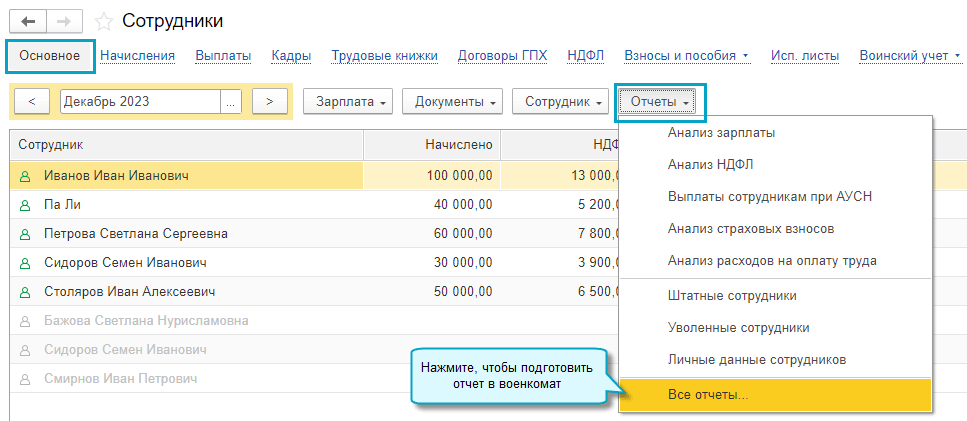Click employee icon beside Иванов Иван Иванович
Screen dimensions: 967x421
tap(25, 176)
